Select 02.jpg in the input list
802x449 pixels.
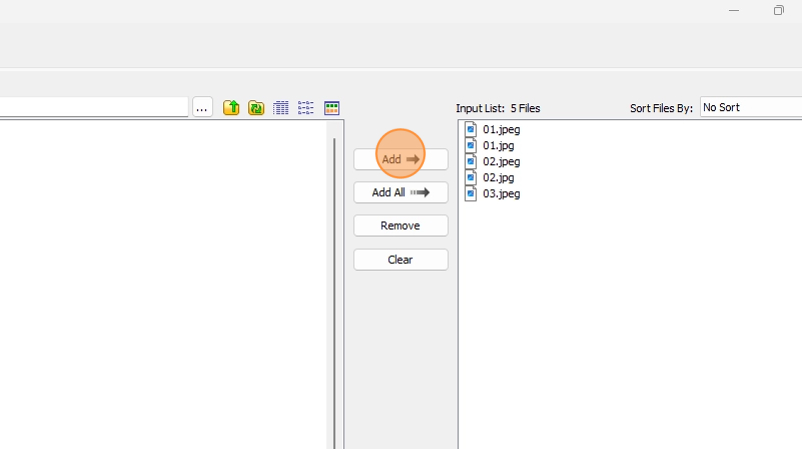click(x=498, y=177)
